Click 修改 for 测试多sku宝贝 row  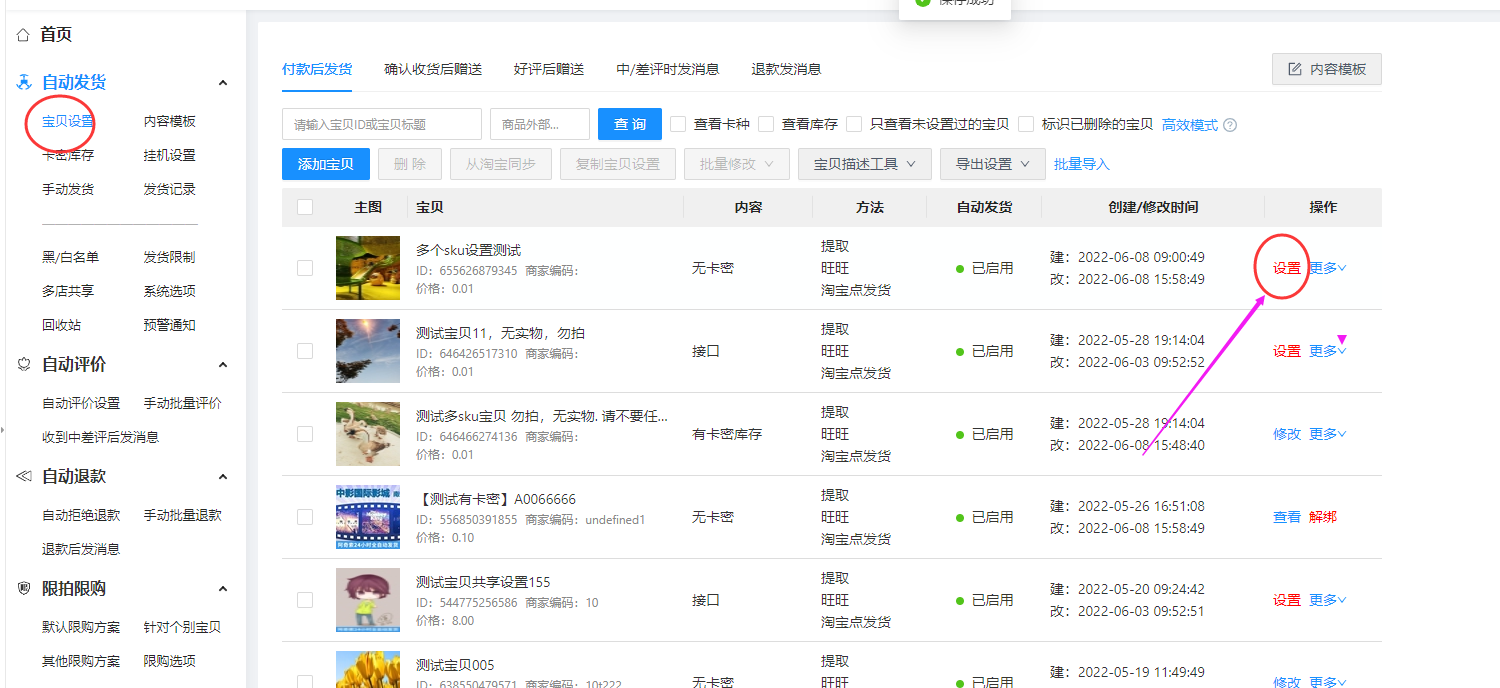coord(1287,434)
